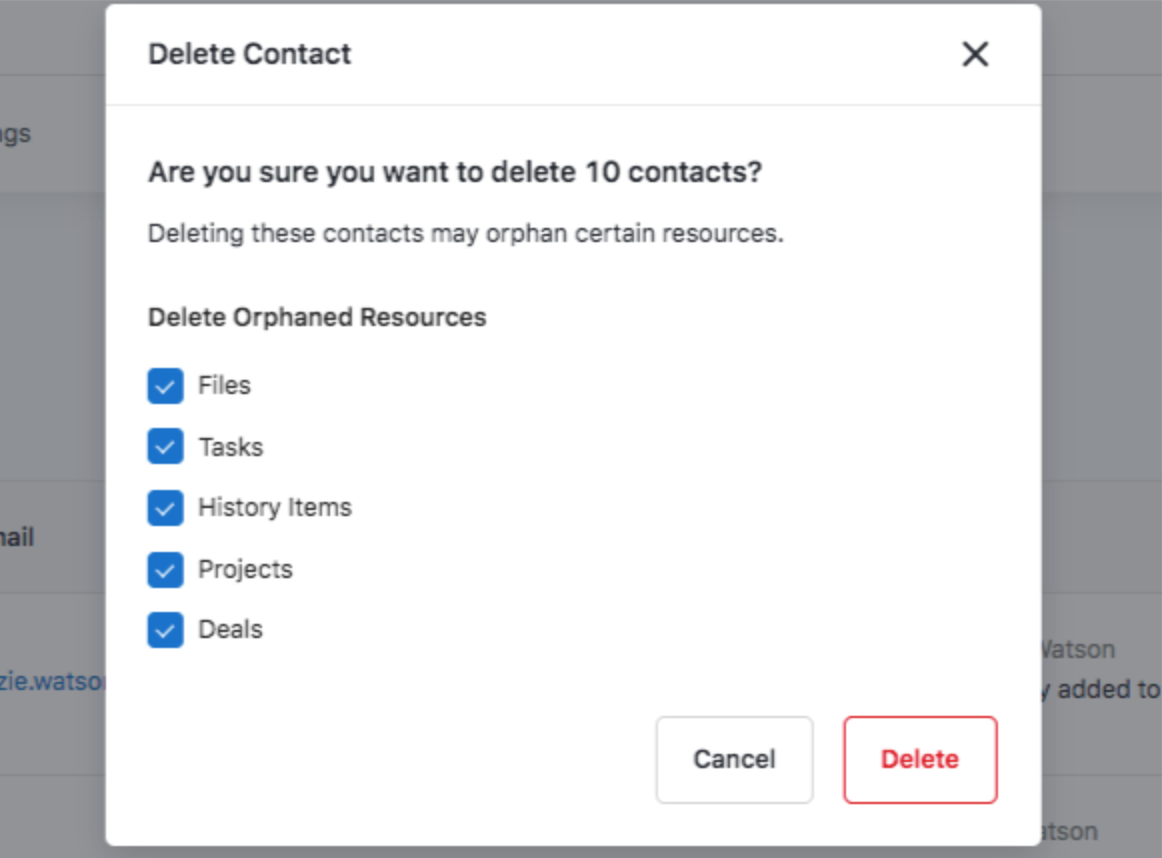Click the "Files" label text
Viewport: 1162px width, 858px height.
[224, 386]
